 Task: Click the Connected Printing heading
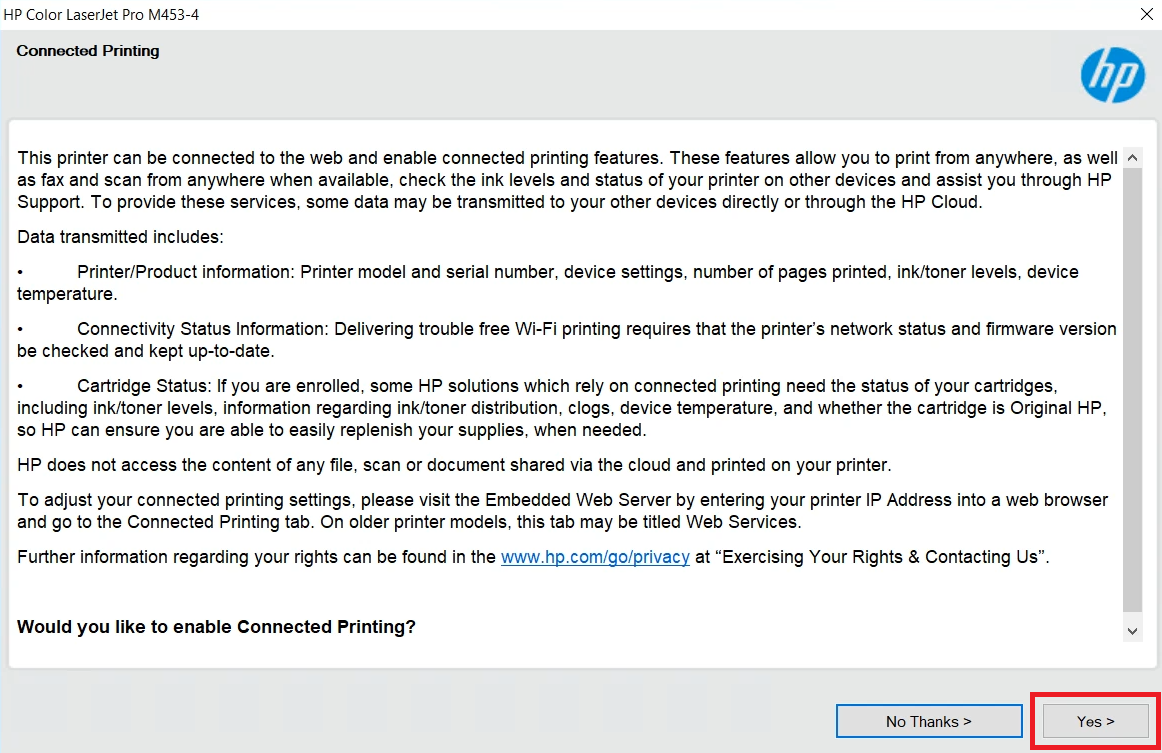87,51
